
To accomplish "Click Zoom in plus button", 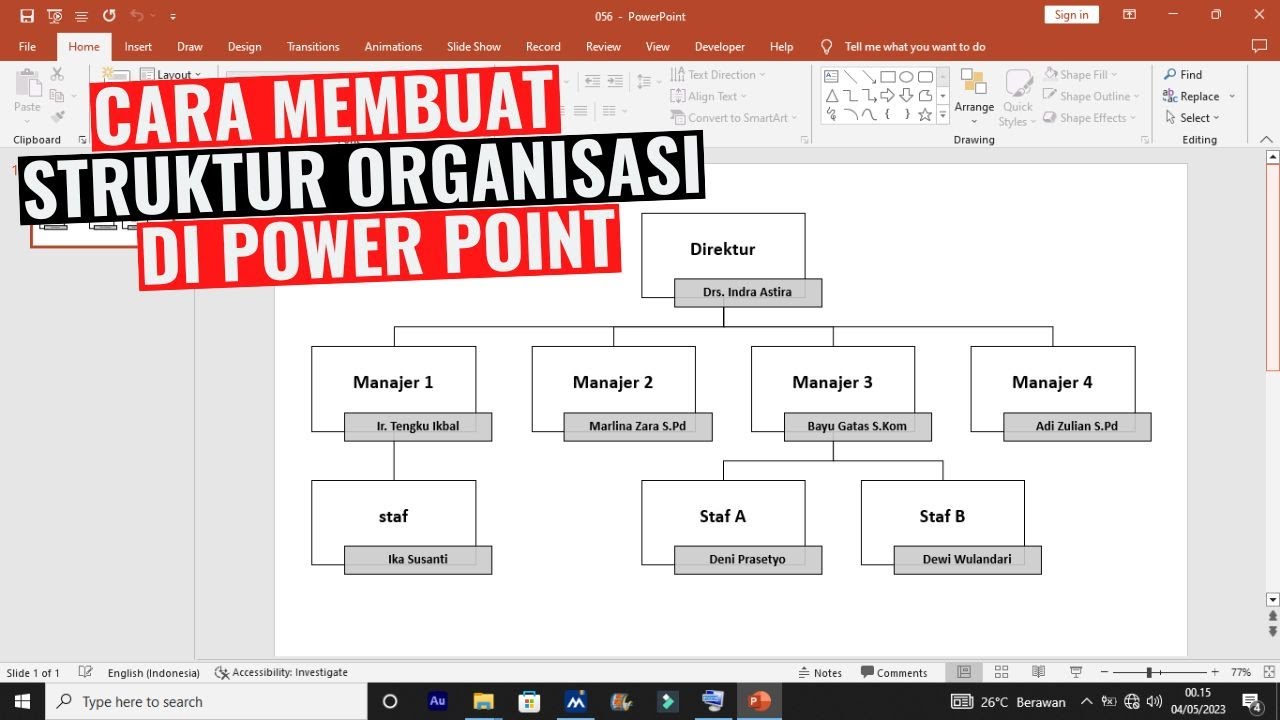I will point(1215,673).
